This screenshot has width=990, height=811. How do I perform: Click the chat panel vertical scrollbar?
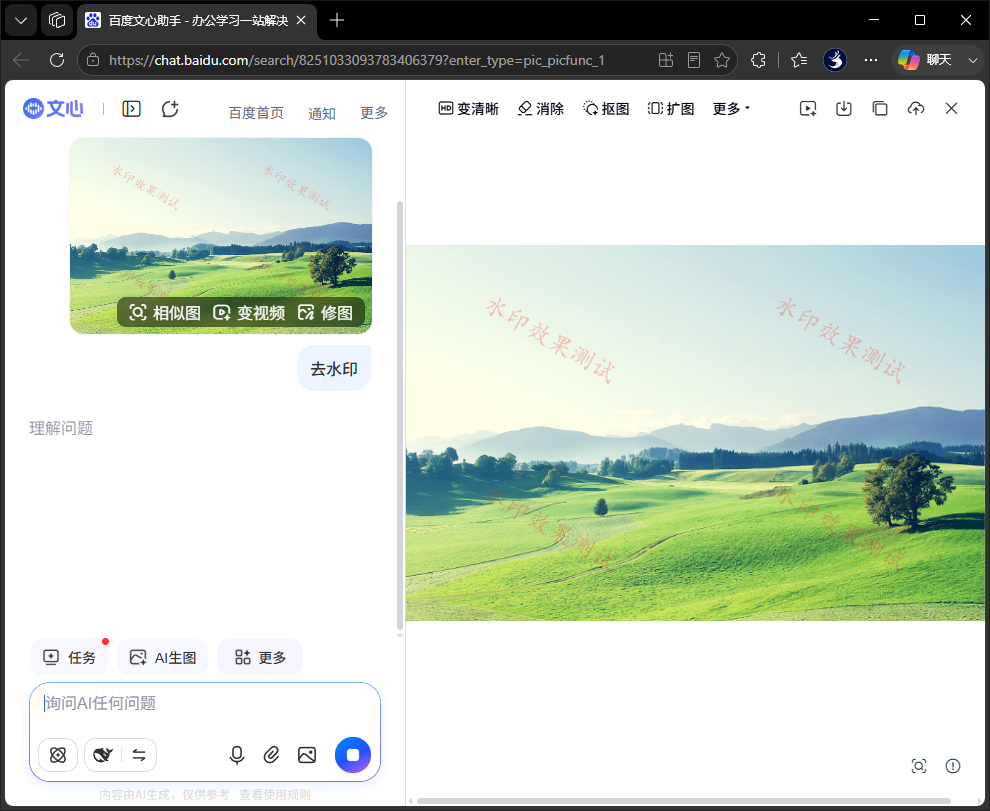[400, 415]
